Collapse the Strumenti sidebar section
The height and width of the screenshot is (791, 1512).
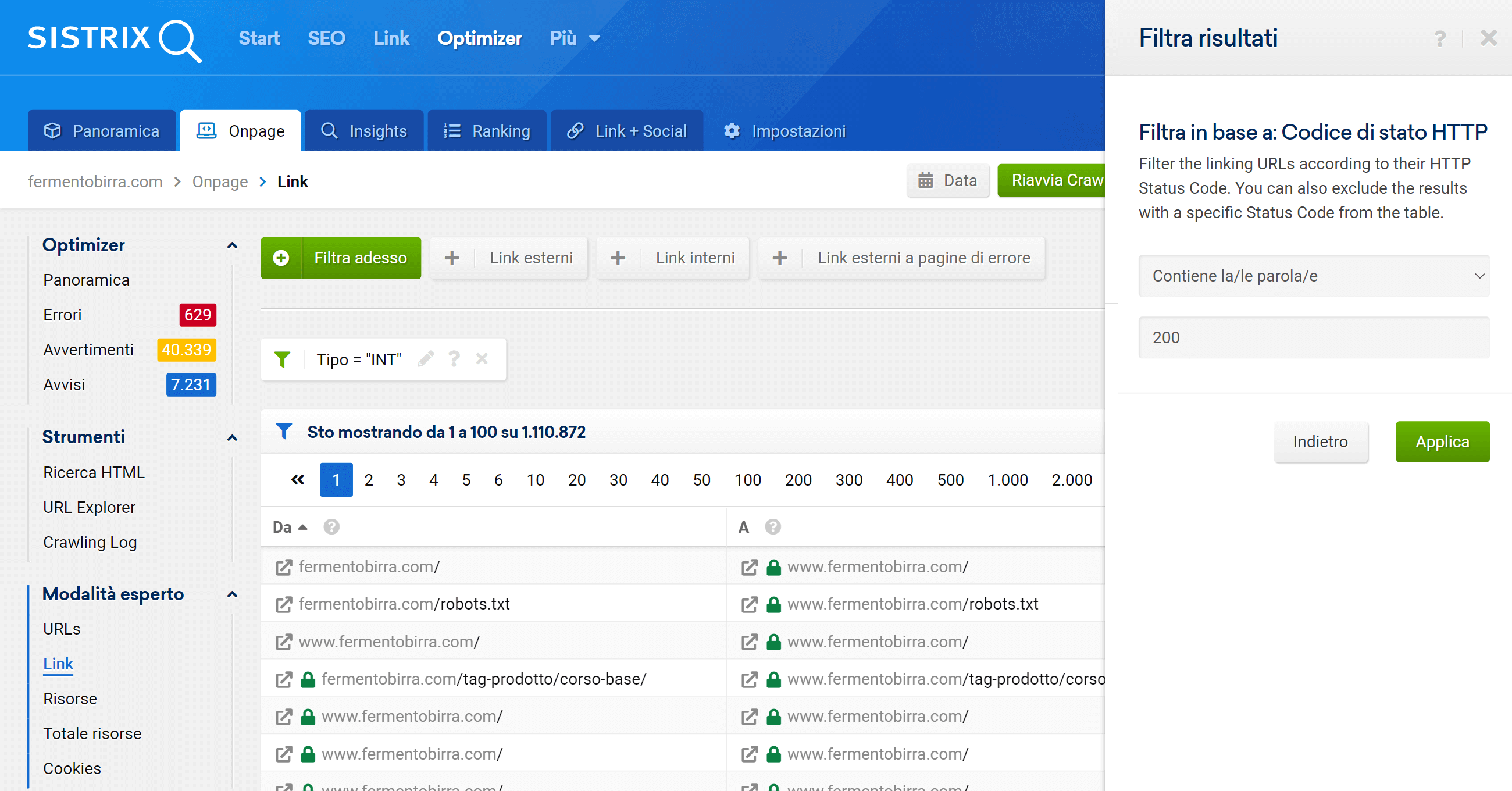pyautogui.click(x=232, y=437)
